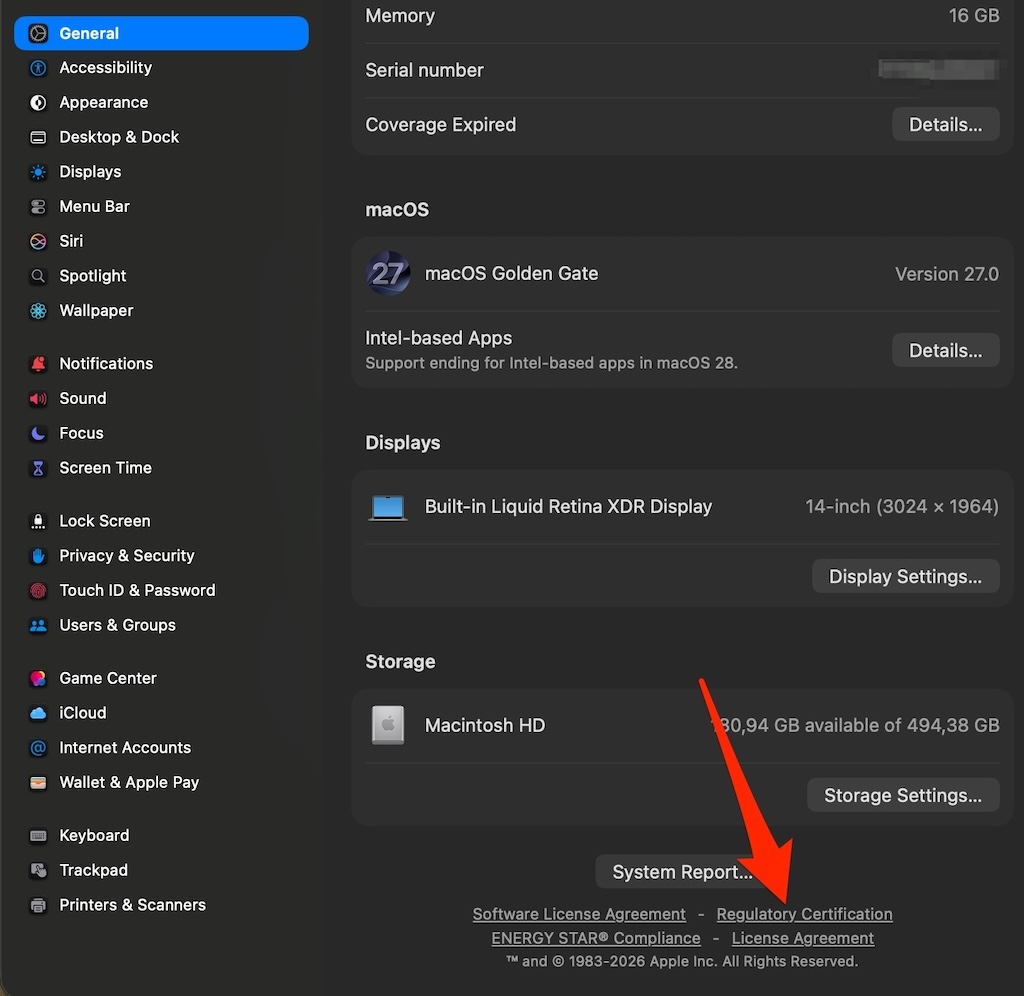This screenshot has height=996, width=1024.
Task: Select Appearance label in sidebar
Action: pyautogui.click(x=103, y=103)
